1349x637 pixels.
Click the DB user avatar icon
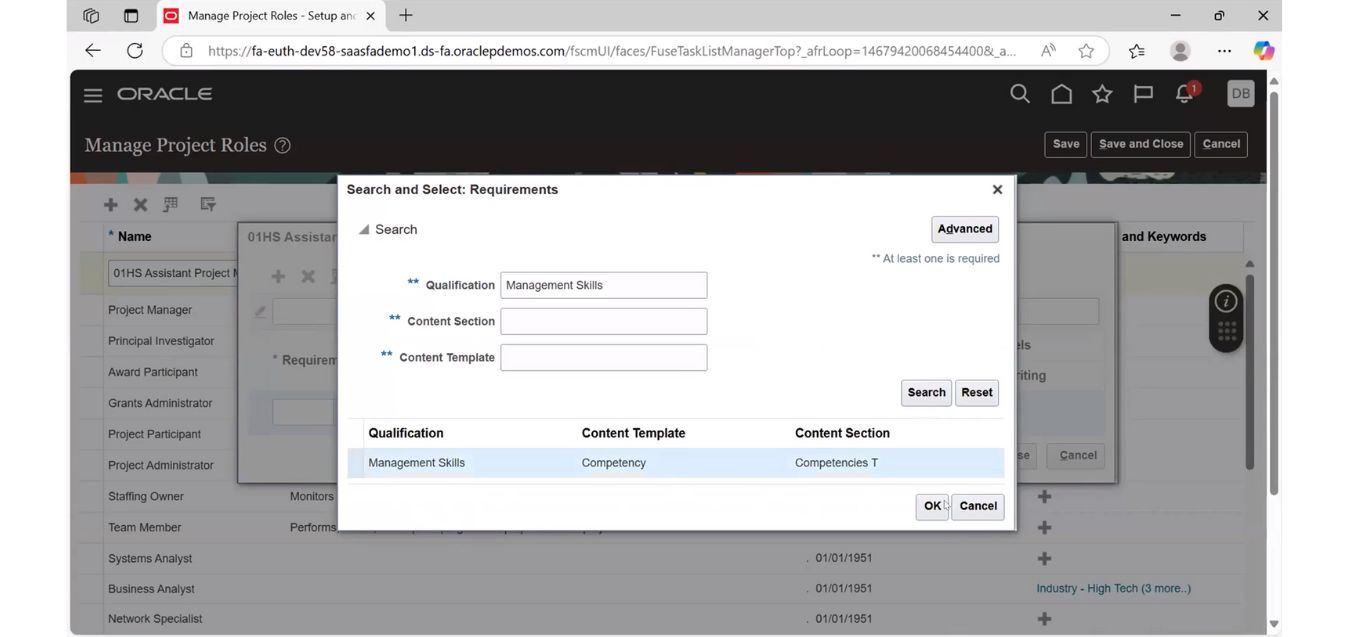[x=1239, y=93]
